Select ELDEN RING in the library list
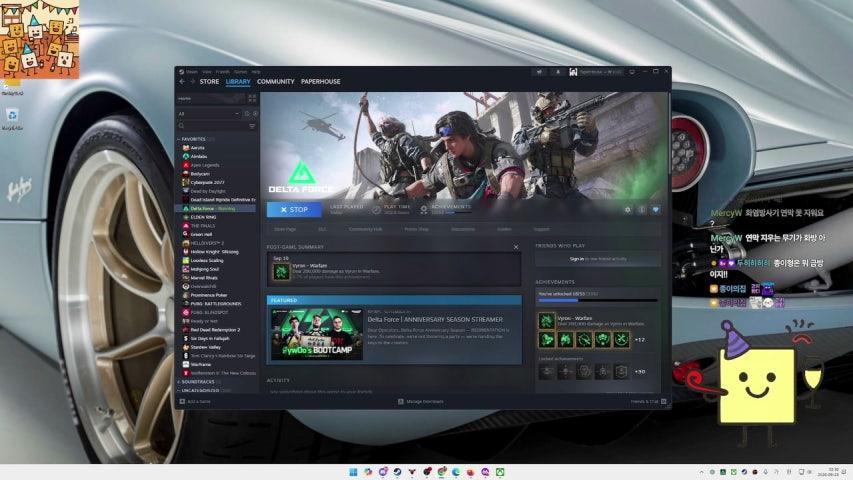 tap(203, 217)
